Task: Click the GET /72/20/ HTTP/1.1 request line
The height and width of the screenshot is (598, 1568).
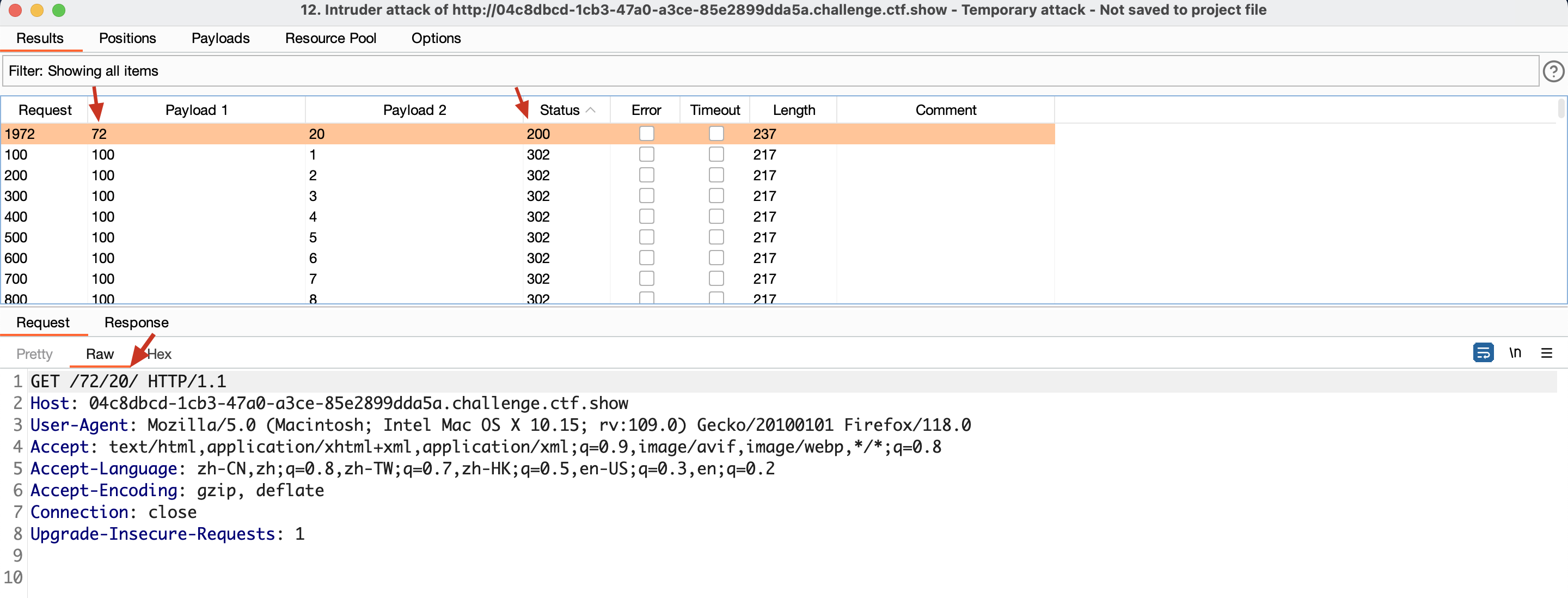Action: click(128, 382)
